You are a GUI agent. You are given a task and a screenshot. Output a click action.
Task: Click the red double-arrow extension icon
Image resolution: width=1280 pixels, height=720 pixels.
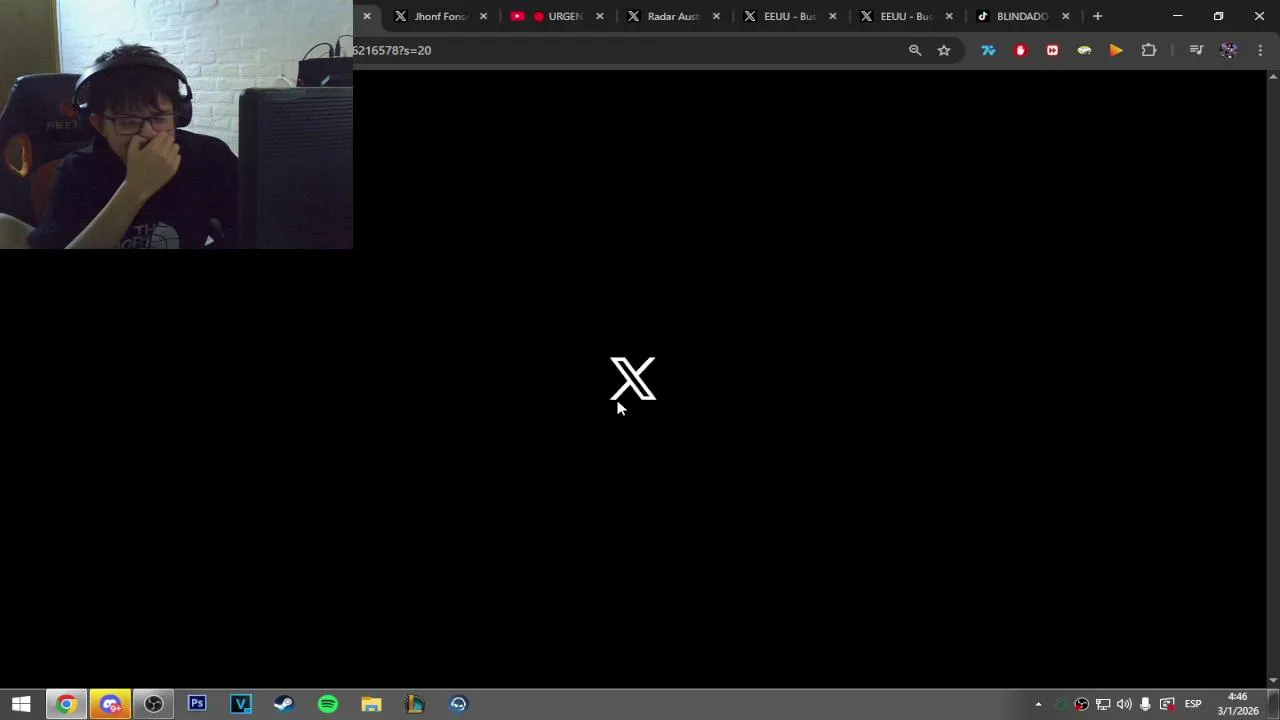tap(1052, 50)
